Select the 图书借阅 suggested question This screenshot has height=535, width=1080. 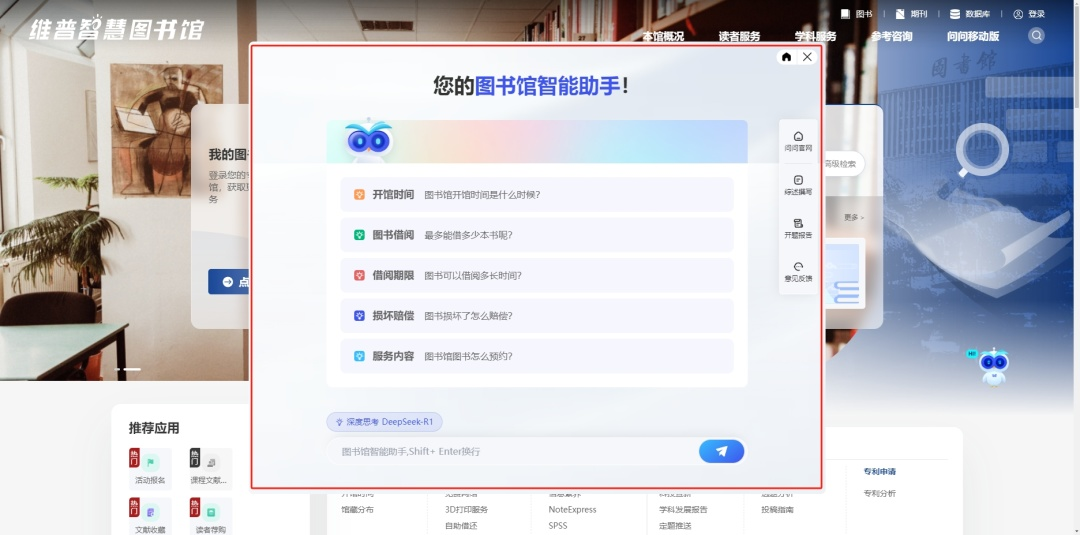pyautogui.click(x=537, y=235)
